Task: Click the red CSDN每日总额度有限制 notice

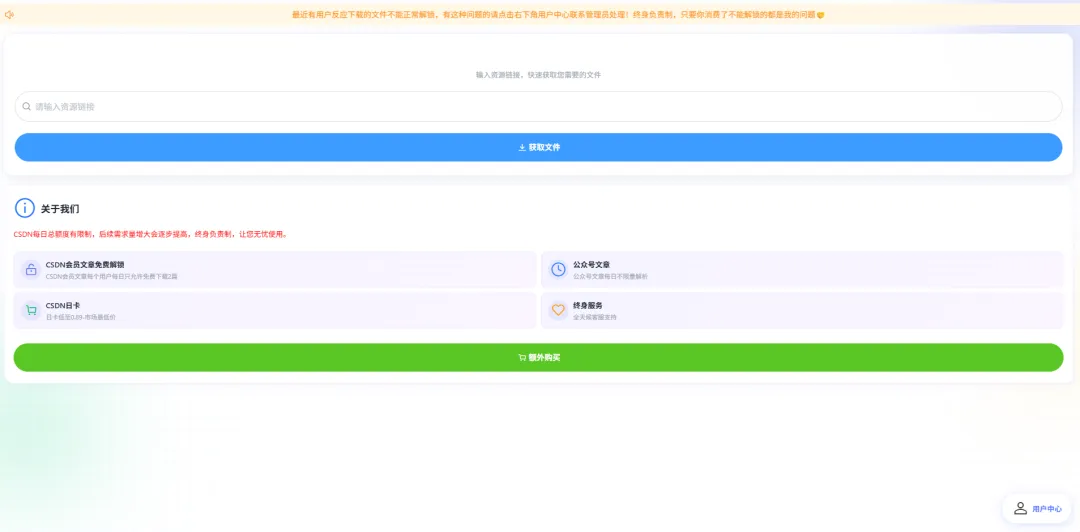Action: [x=150, y=234]
